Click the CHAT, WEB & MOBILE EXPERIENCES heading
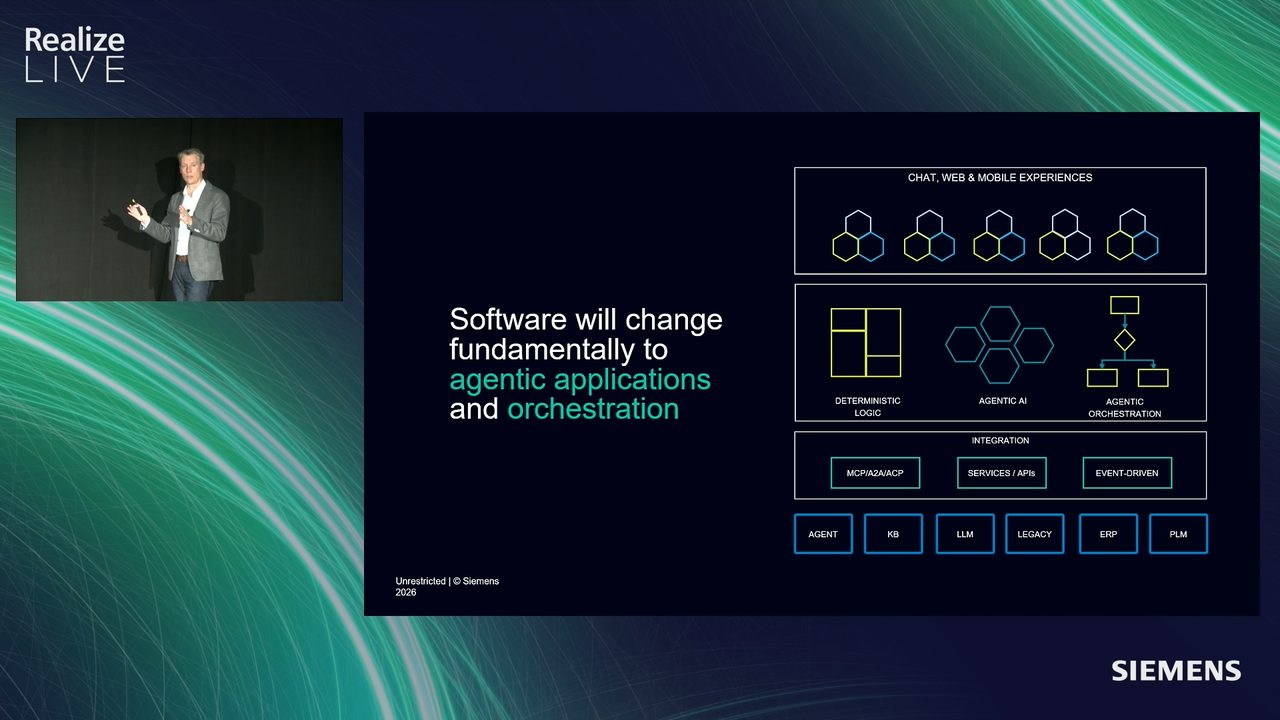The width and height of the screenshot is (1280, 720). pos(1000,178)
